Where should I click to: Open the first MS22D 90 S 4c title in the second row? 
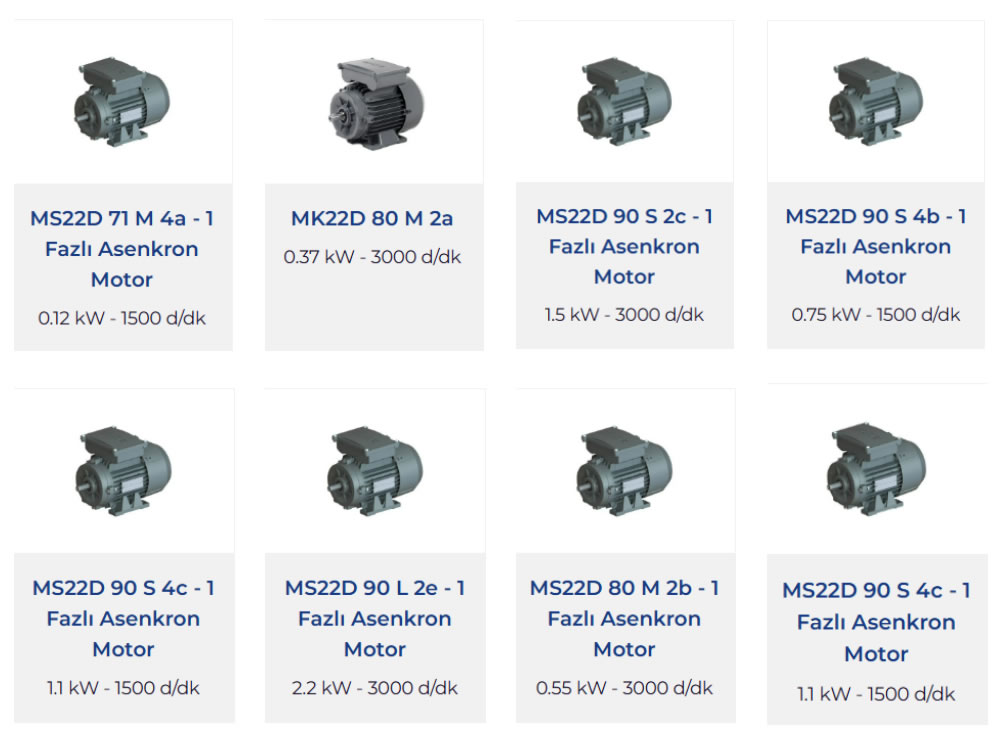click(x=124, y=618)
